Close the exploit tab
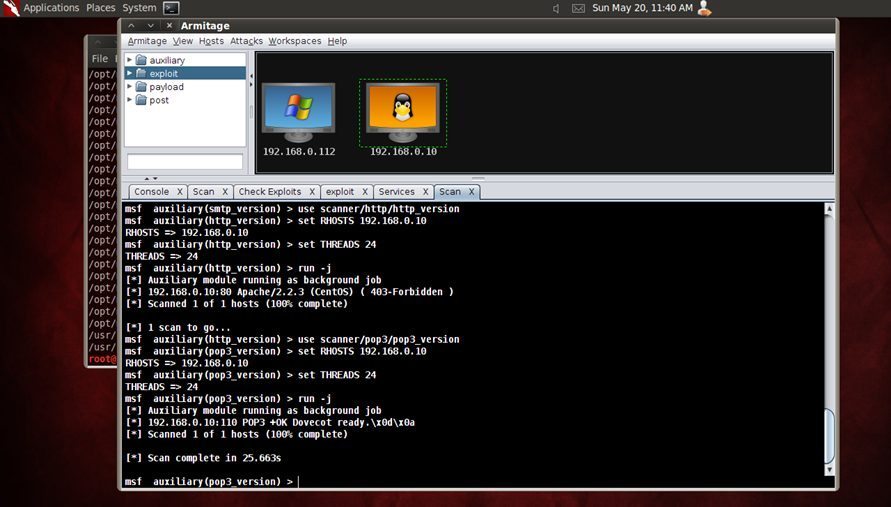Screen dimensions: 891x507 tap(365, 192)
